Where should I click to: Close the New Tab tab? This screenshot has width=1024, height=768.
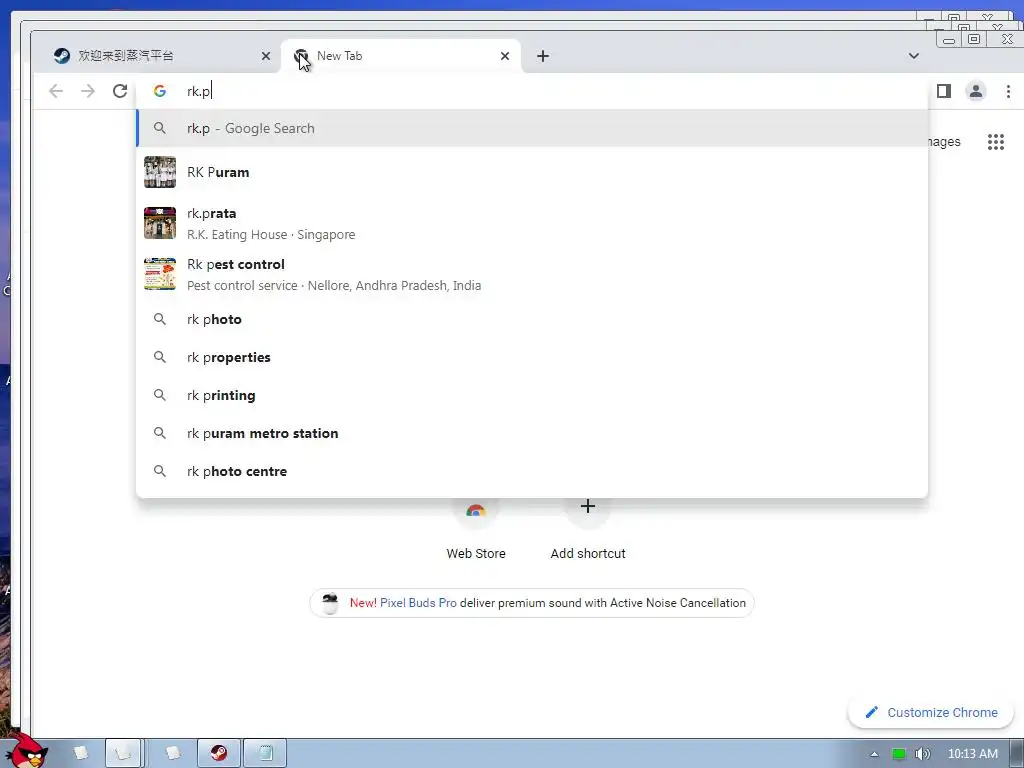point(505,56)
